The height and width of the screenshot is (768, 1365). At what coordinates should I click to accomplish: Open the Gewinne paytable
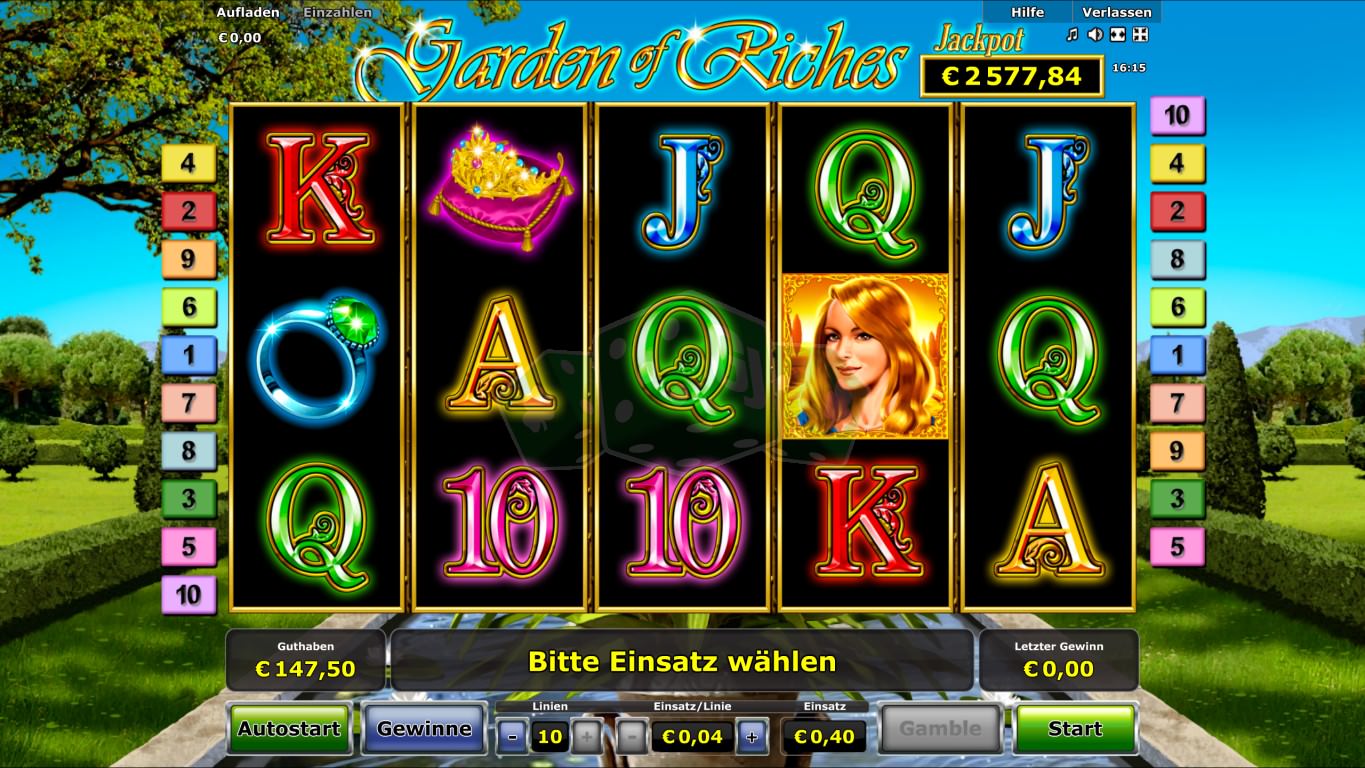pos(424,729)
